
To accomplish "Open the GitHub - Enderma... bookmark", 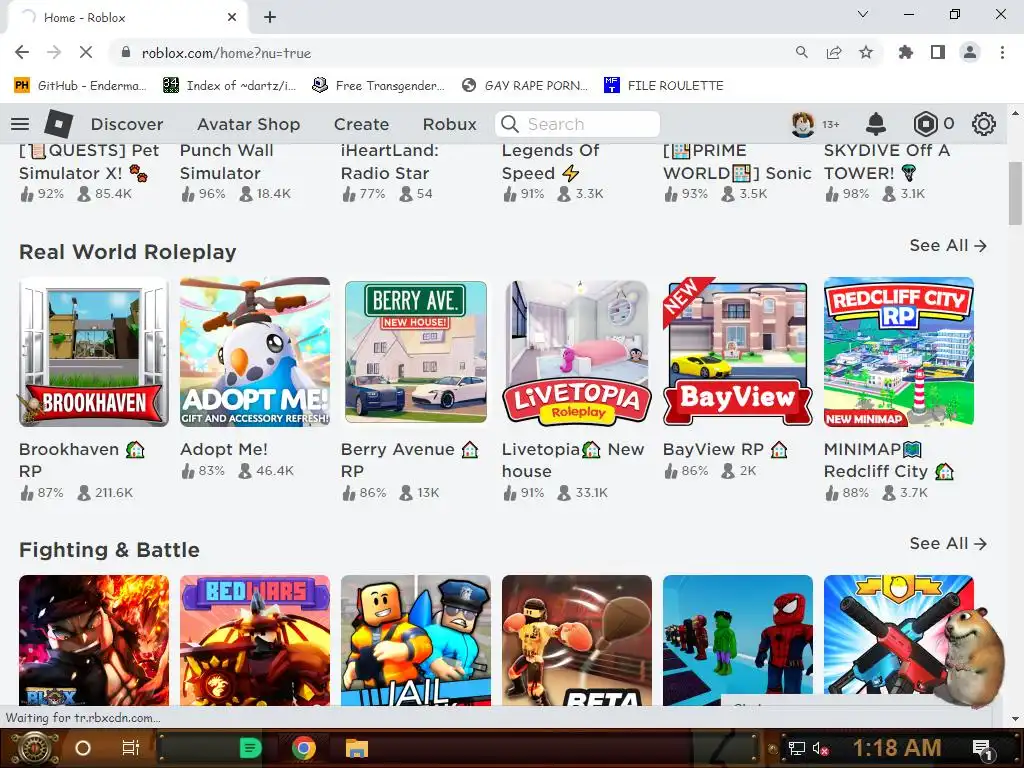I will coord(80,86).
